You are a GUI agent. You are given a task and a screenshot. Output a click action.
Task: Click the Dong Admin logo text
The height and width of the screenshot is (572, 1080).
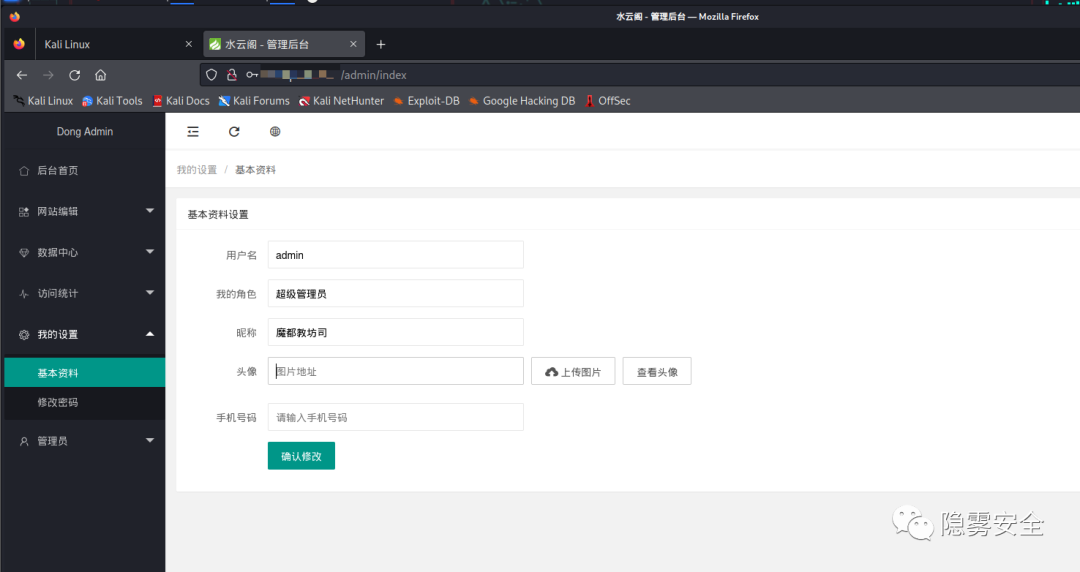tap(85, 132)
